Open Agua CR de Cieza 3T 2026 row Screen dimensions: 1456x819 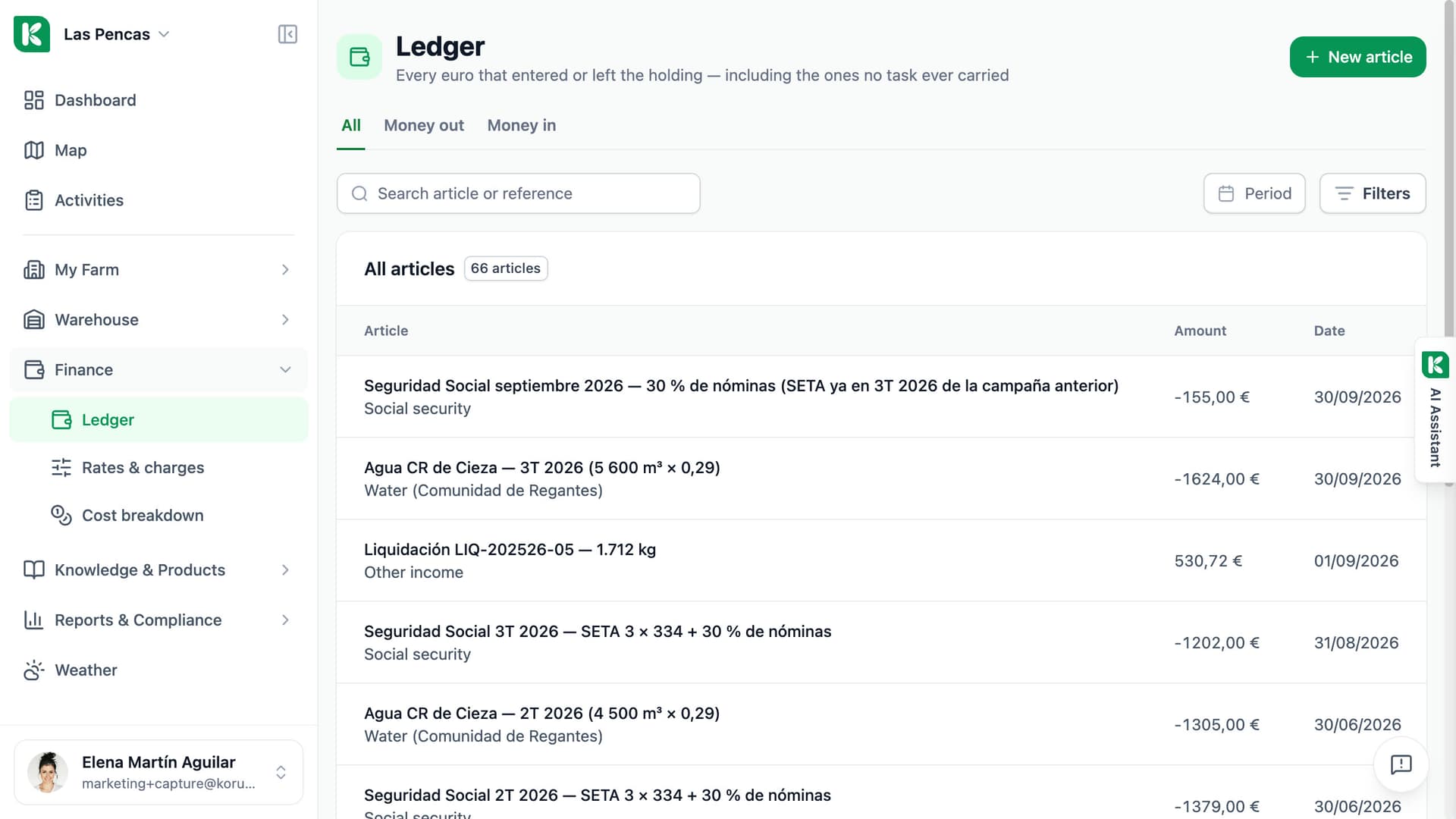click(x=881, y=479)
